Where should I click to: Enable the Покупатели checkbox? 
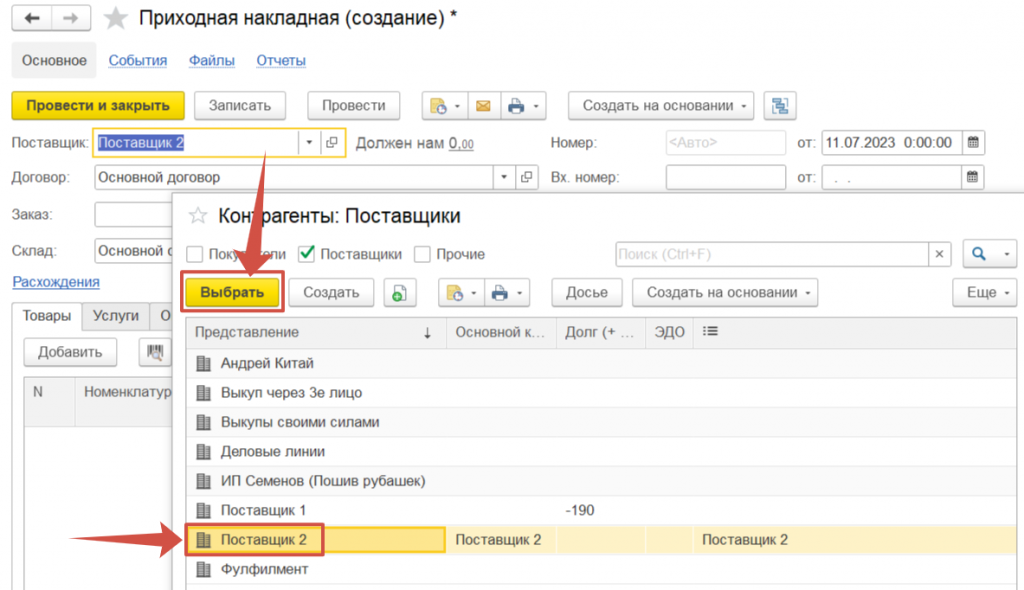pos(195,255)
